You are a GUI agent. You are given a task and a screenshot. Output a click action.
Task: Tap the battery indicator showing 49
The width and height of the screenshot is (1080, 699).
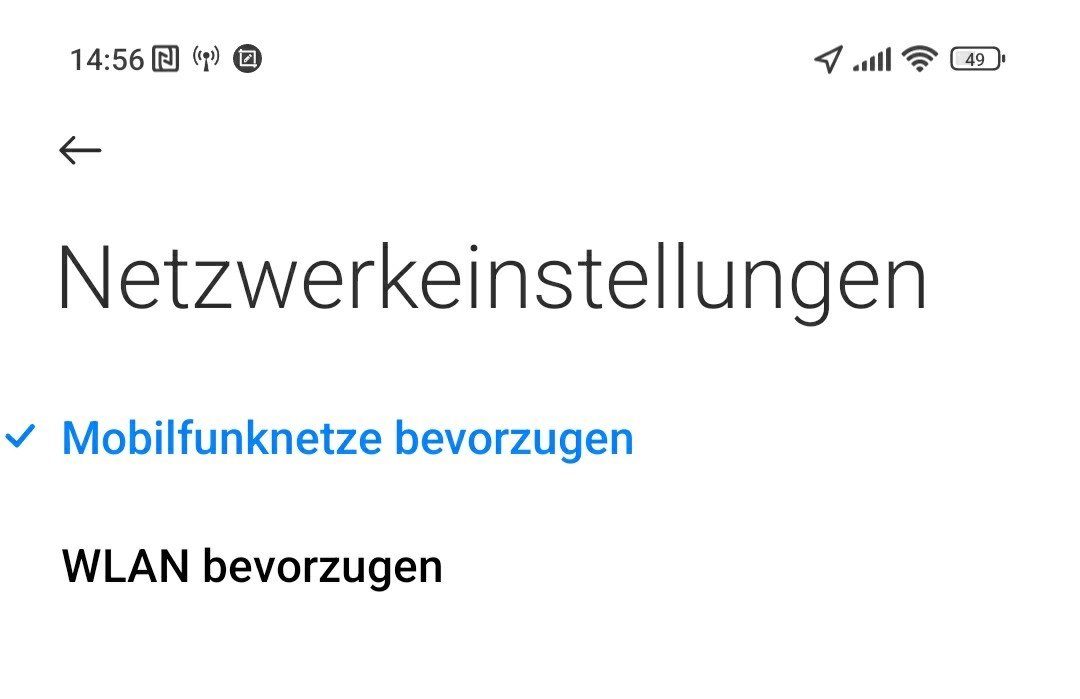click(977, 59)
